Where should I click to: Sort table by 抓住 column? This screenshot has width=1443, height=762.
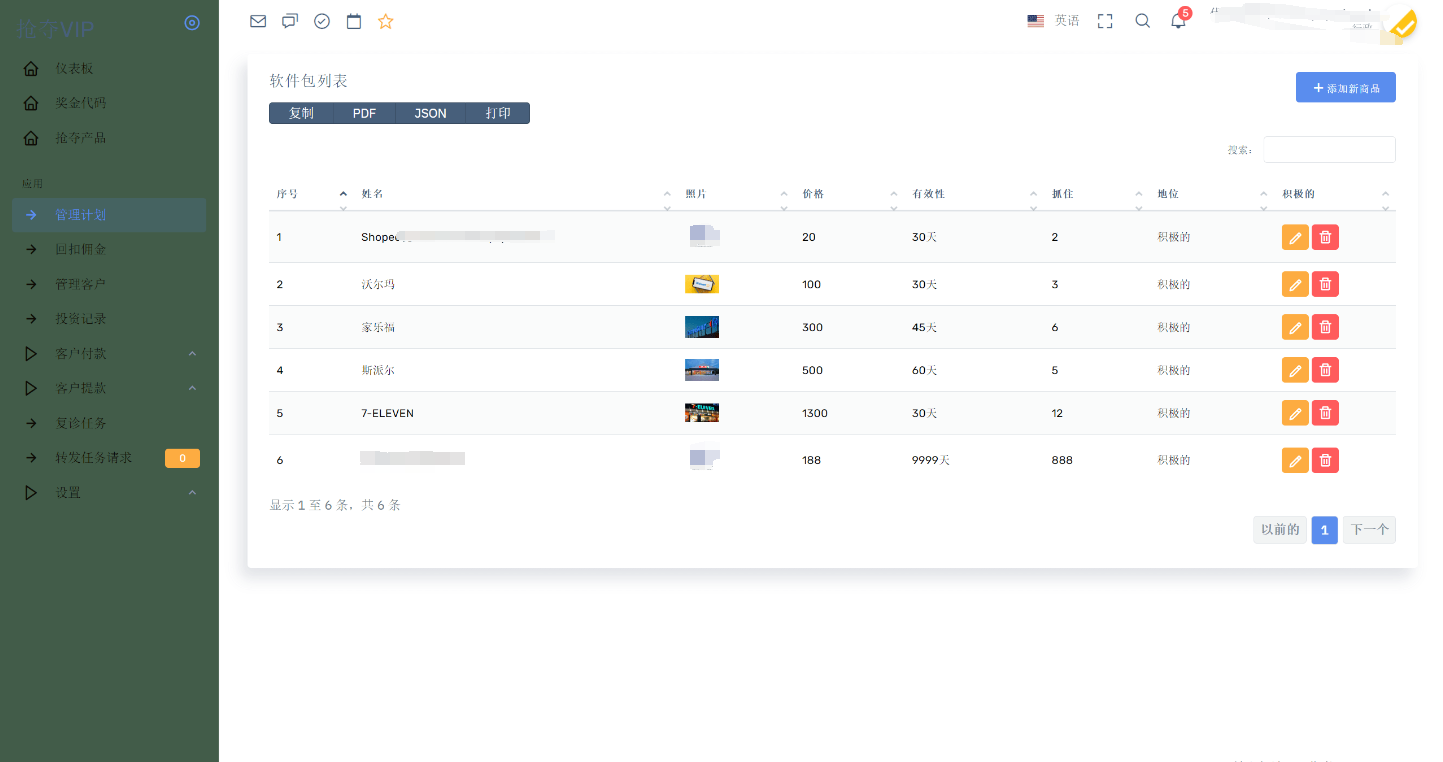pos(1096,194)
